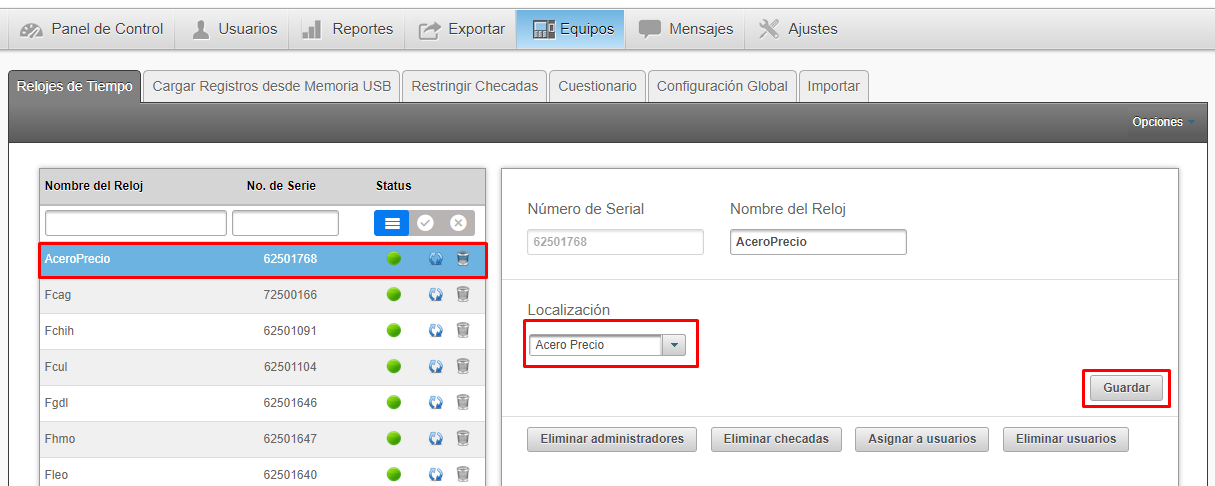Click the green status indicator for Fleo
This screenshot has width=1215, height=486.
pos(394,474)
